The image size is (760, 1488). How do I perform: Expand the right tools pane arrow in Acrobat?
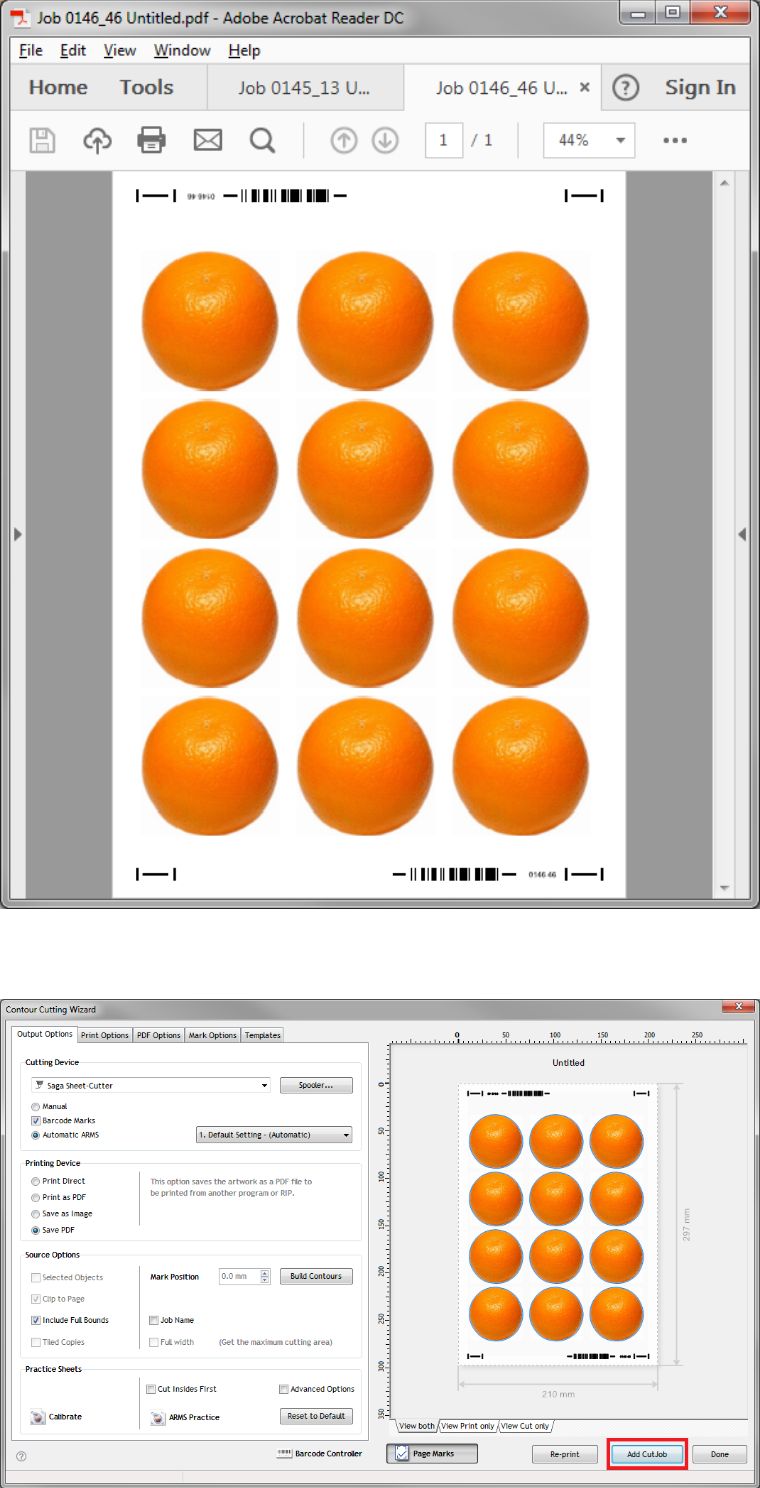click(x=742, y=535)
